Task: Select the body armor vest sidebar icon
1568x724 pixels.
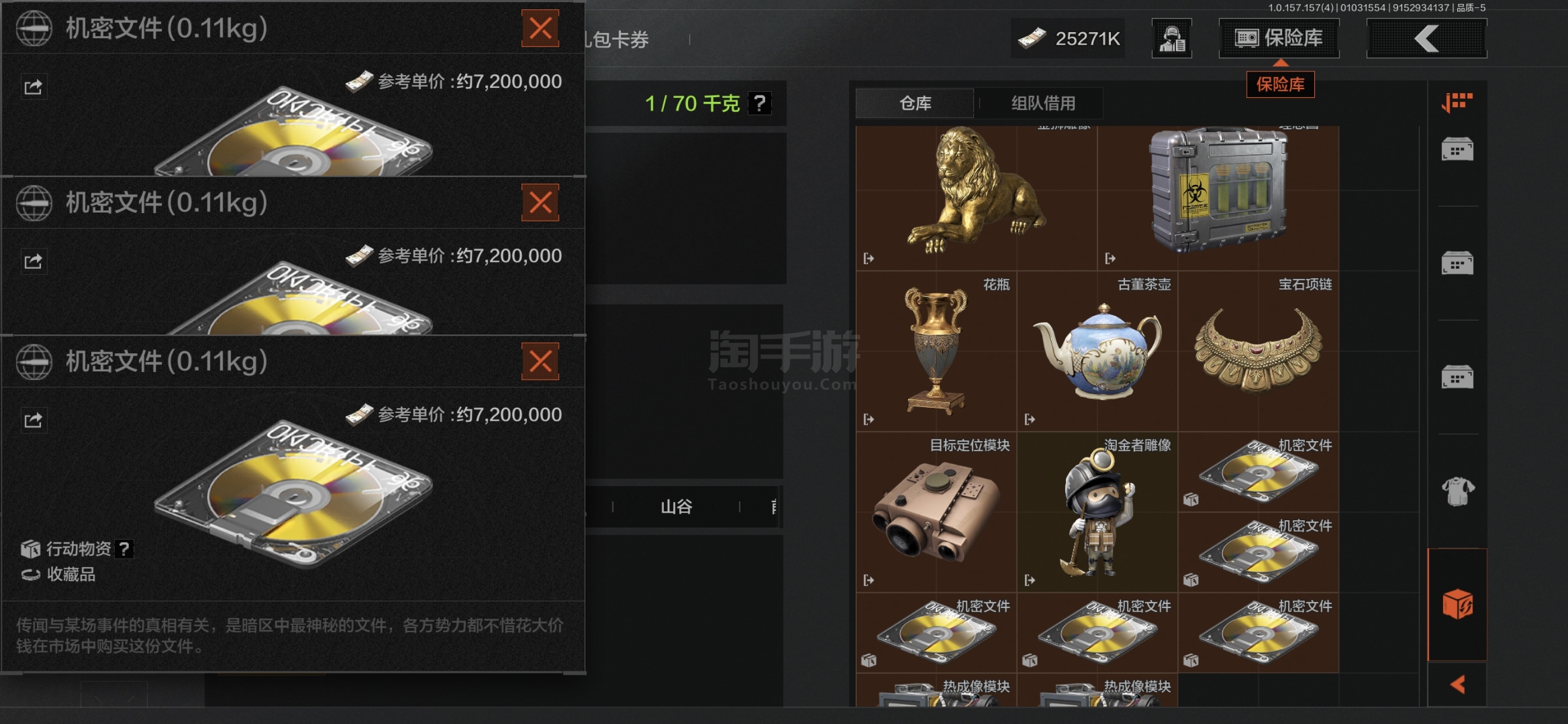Action: [x=1457, y=491]
